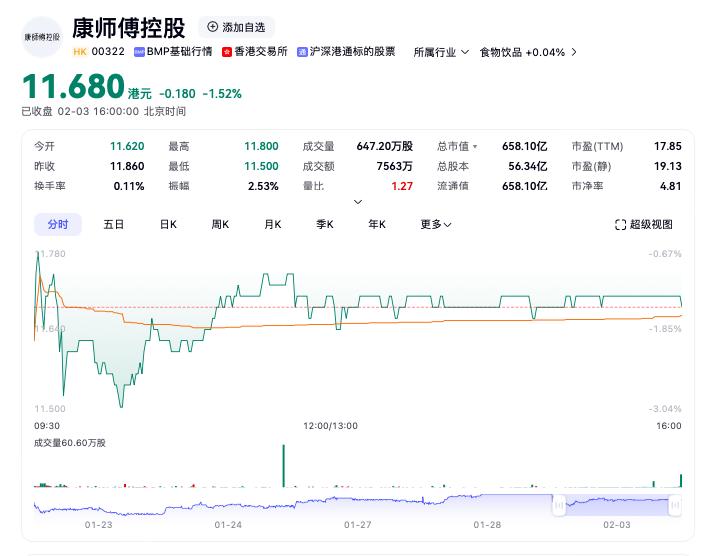Click the 01-27 date on timeline

358,525
